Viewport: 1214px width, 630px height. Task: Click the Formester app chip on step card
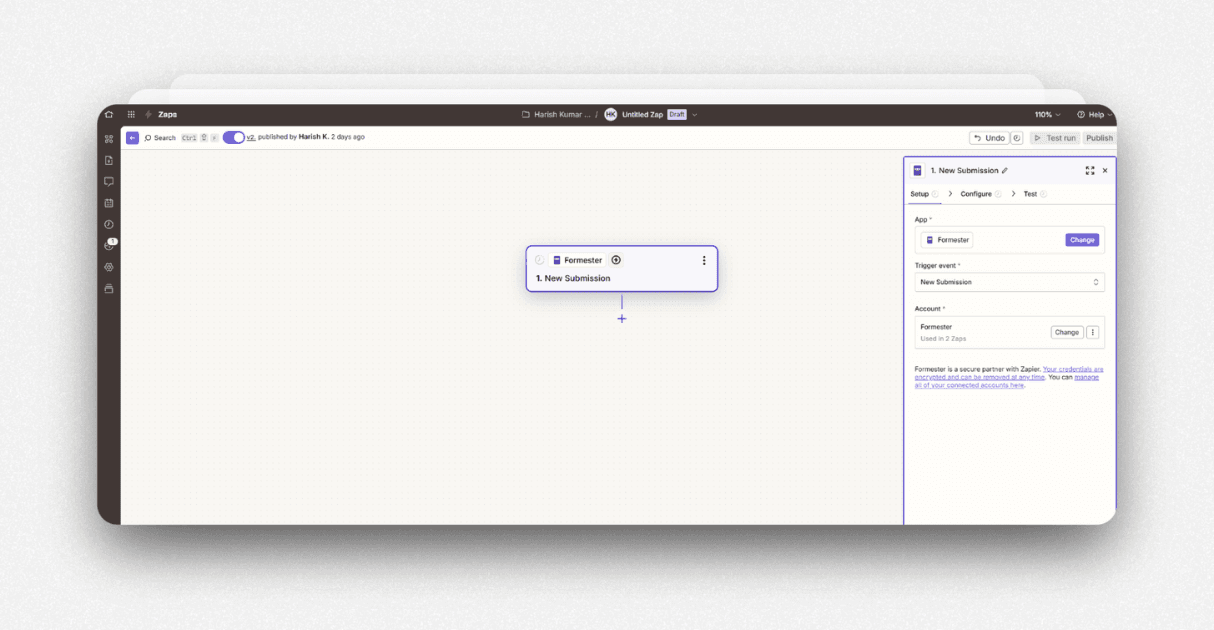[577, 260]
